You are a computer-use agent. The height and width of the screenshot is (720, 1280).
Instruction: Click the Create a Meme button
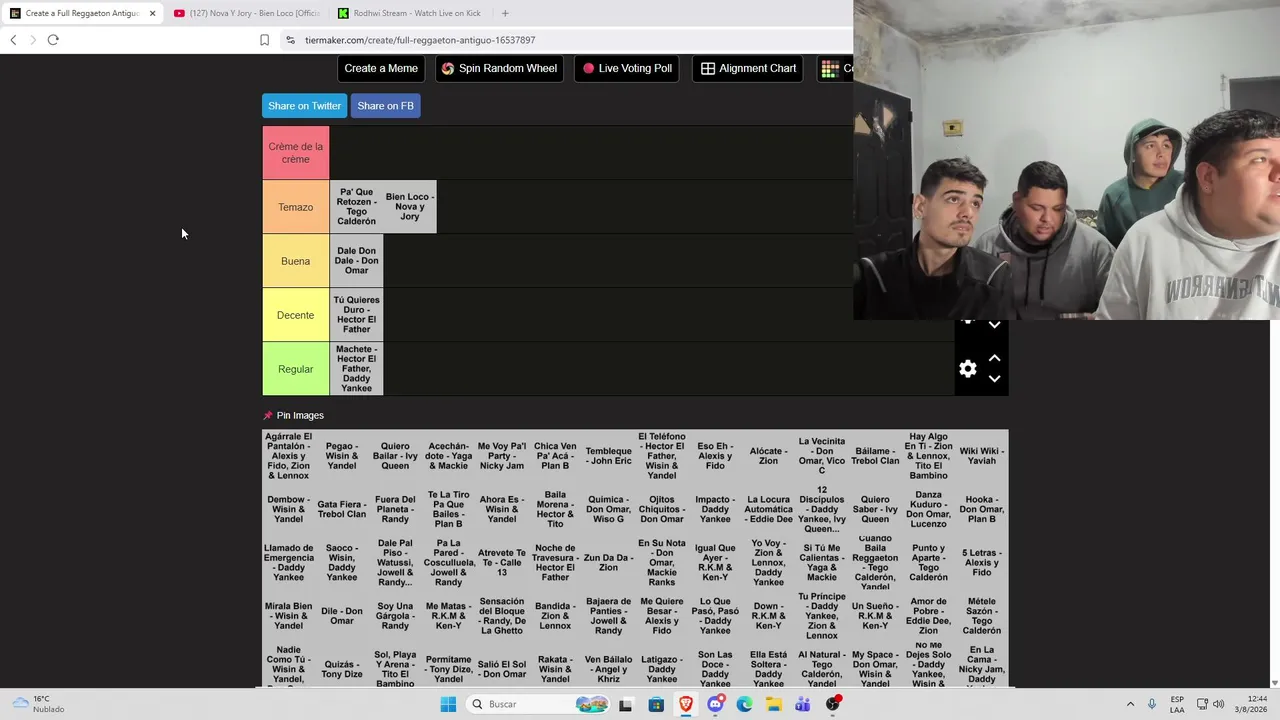[x=381, y=68]
